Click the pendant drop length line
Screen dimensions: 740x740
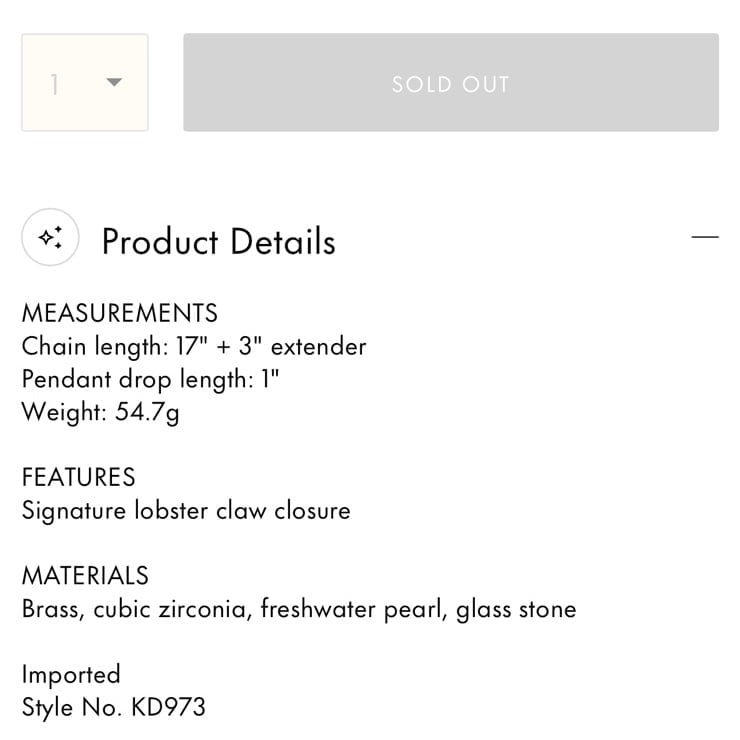151,379
